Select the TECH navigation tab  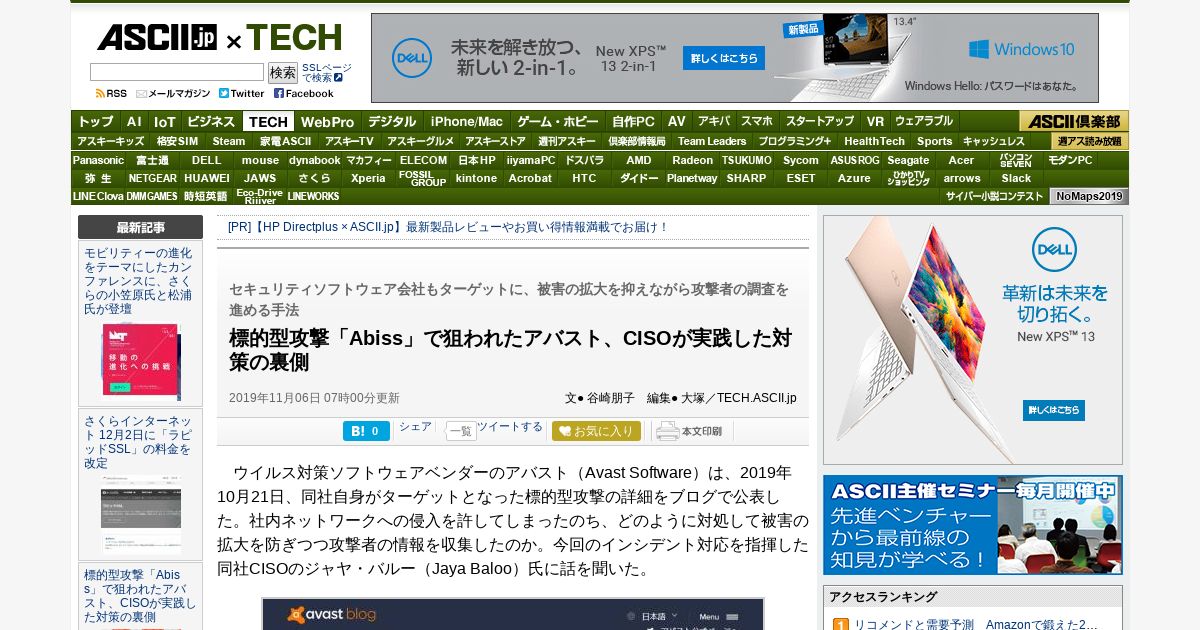(268, 121)
